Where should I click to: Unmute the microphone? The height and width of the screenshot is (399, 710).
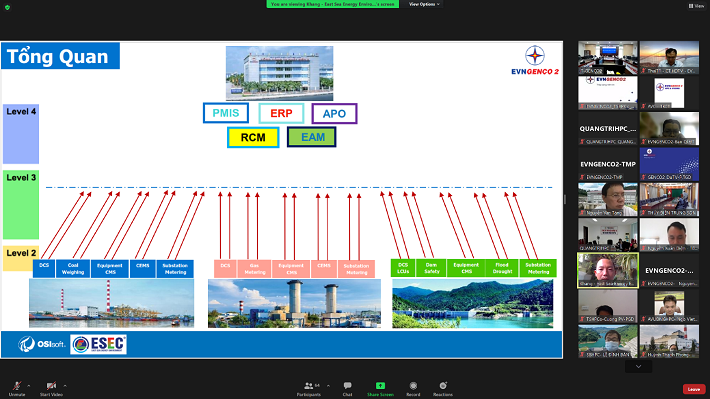[17, 389]
